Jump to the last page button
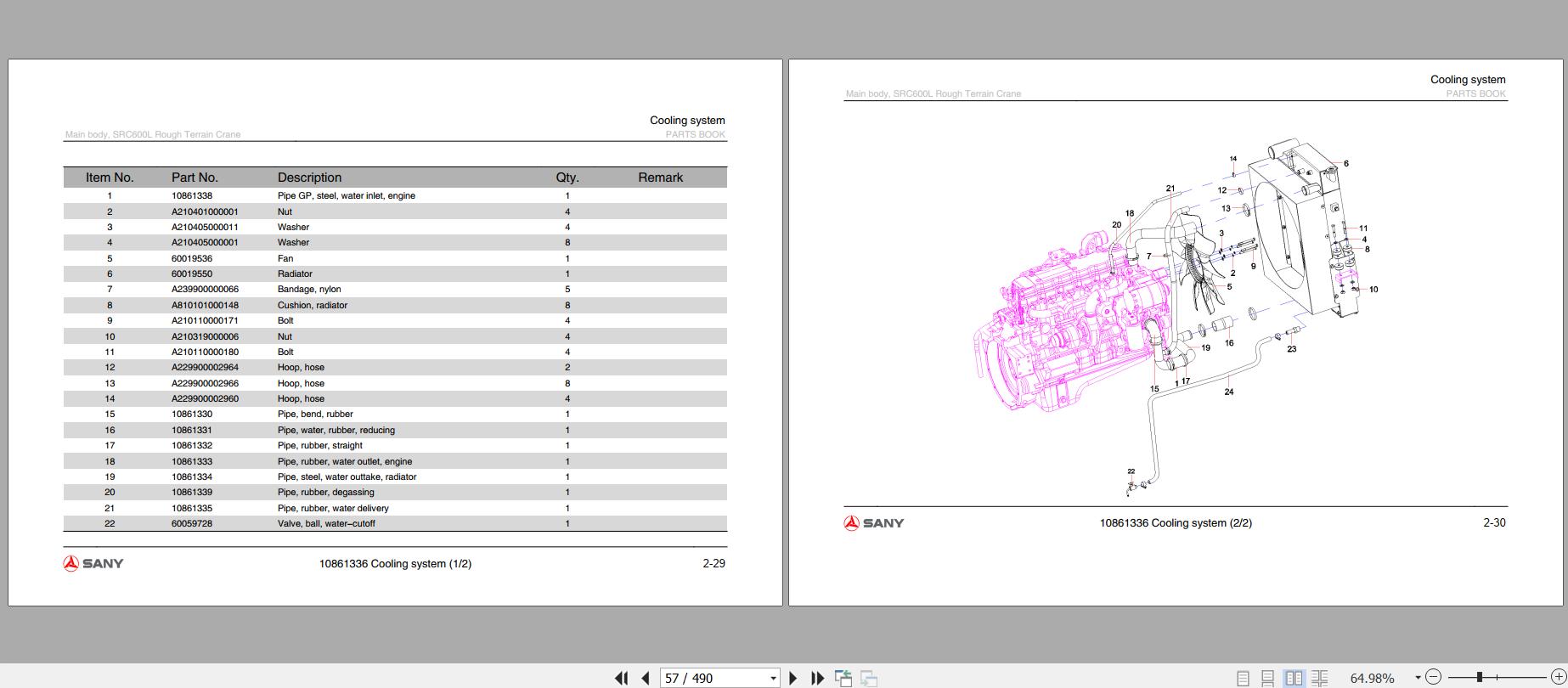The width and height of the screenshot is (1568, 688). 817,678
